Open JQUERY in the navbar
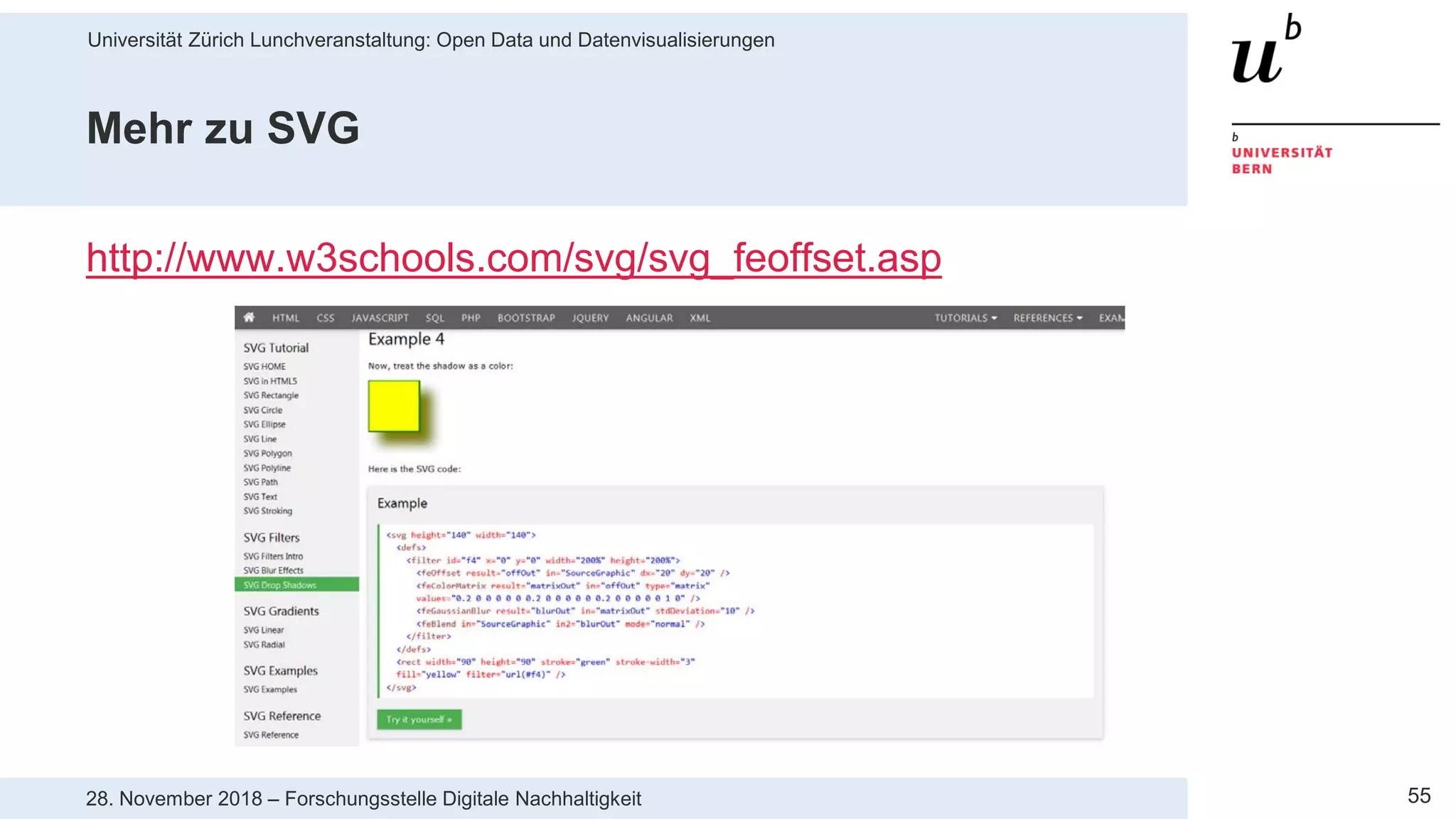1456x819 pixels. tap(591, 318)
